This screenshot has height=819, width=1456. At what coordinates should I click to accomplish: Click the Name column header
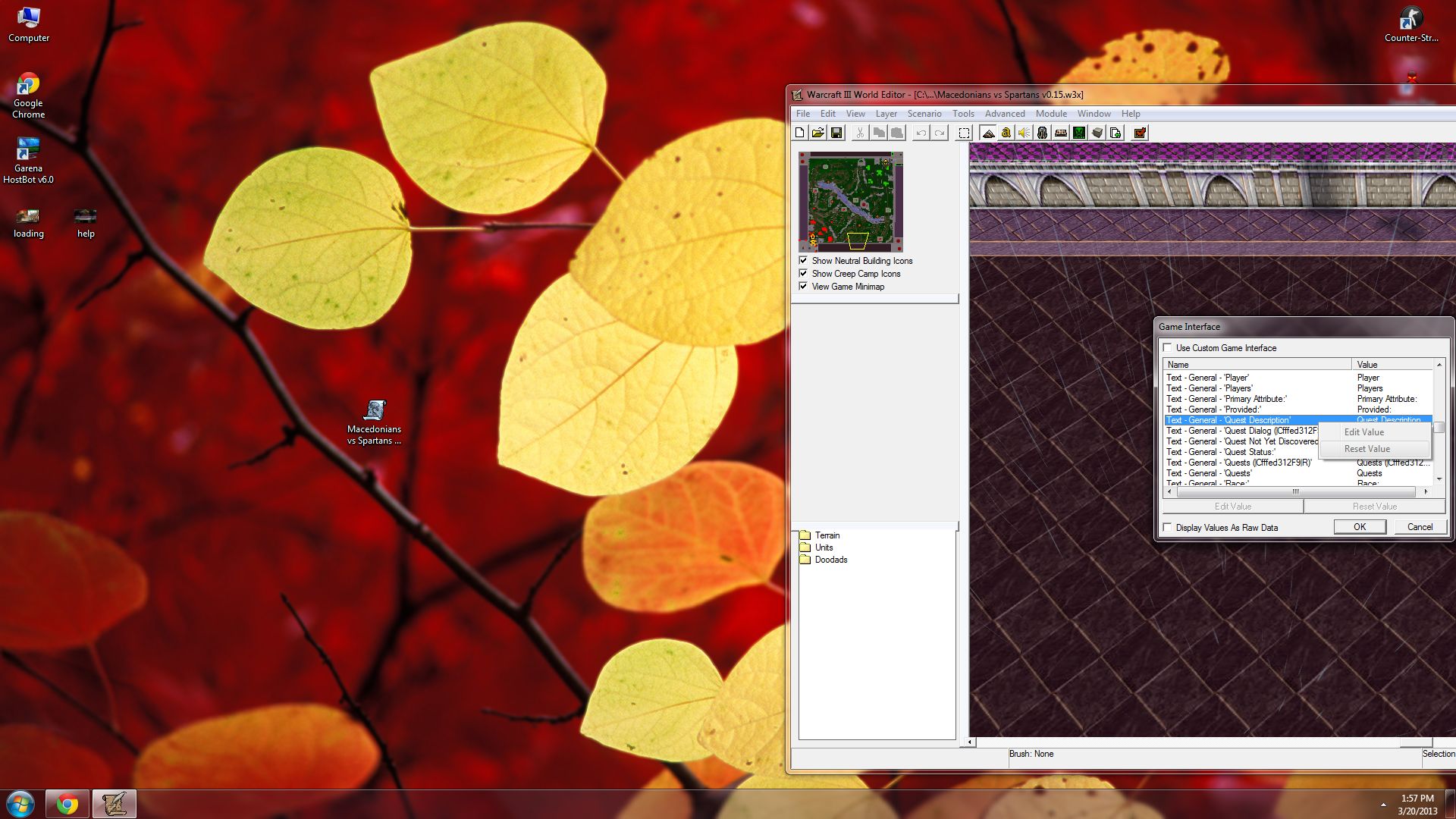pos(1257,365)
